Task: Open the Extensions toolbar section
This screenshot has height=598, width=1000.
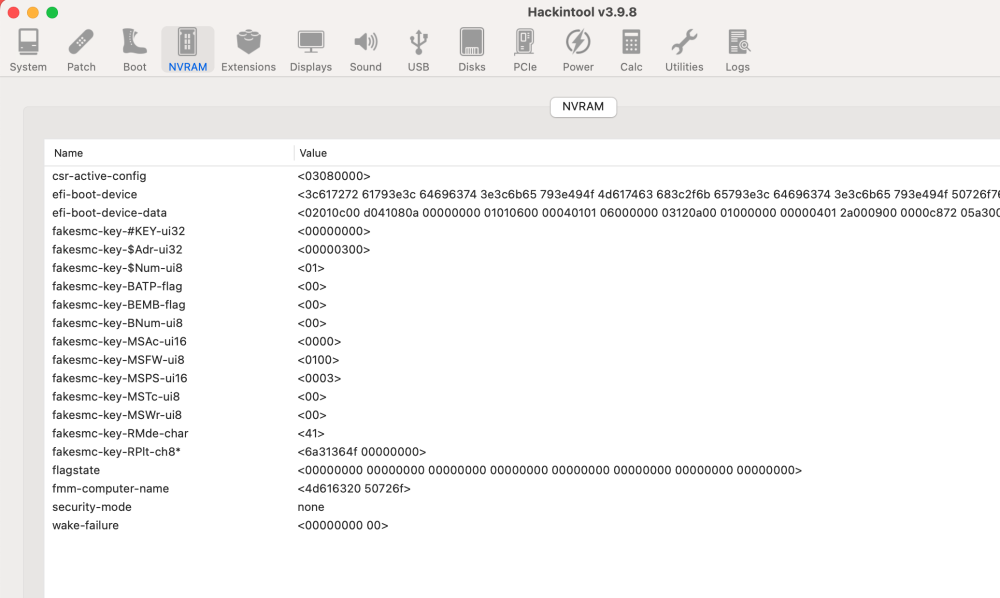Action: (248, 50)
